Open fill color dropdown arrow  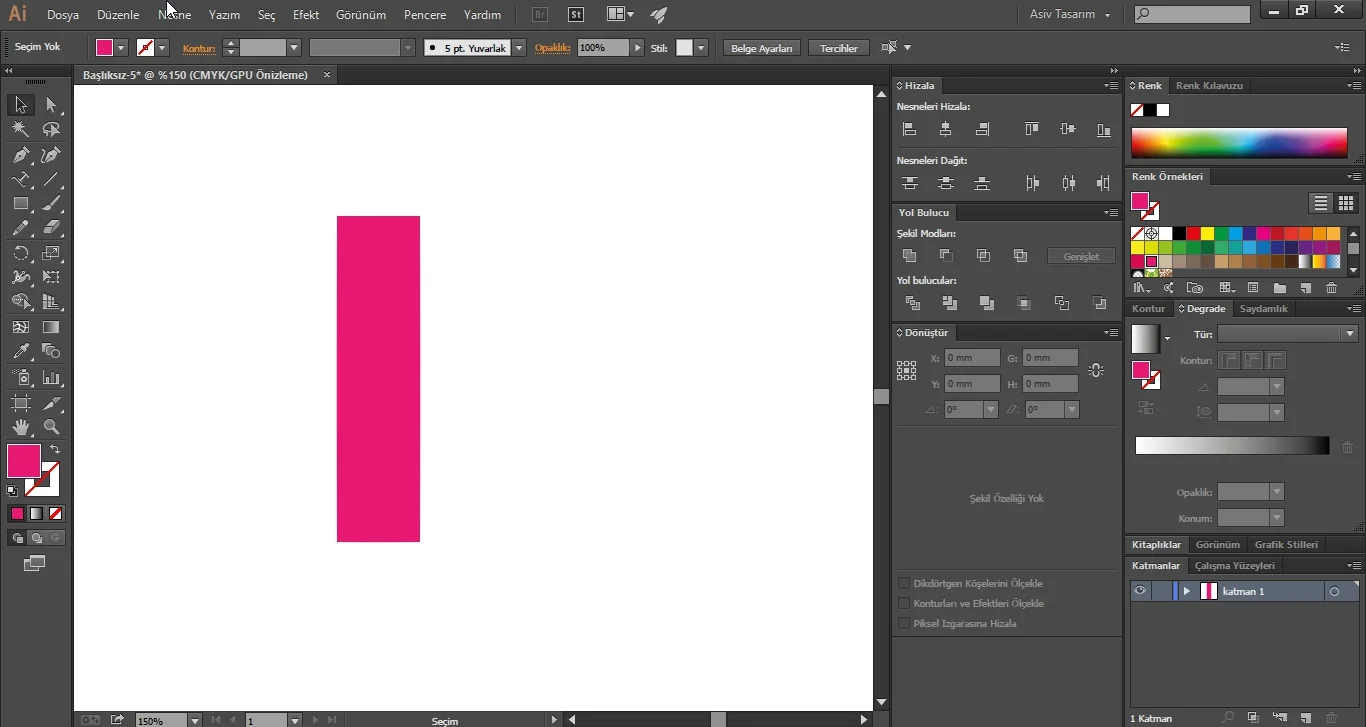click(x=121, y=48)
